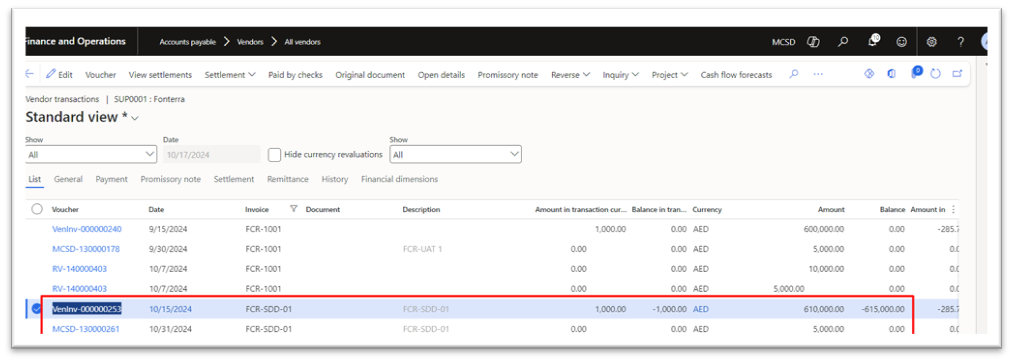Click MCSD company selector in header
1013x362 pixels.
[784, 42]
